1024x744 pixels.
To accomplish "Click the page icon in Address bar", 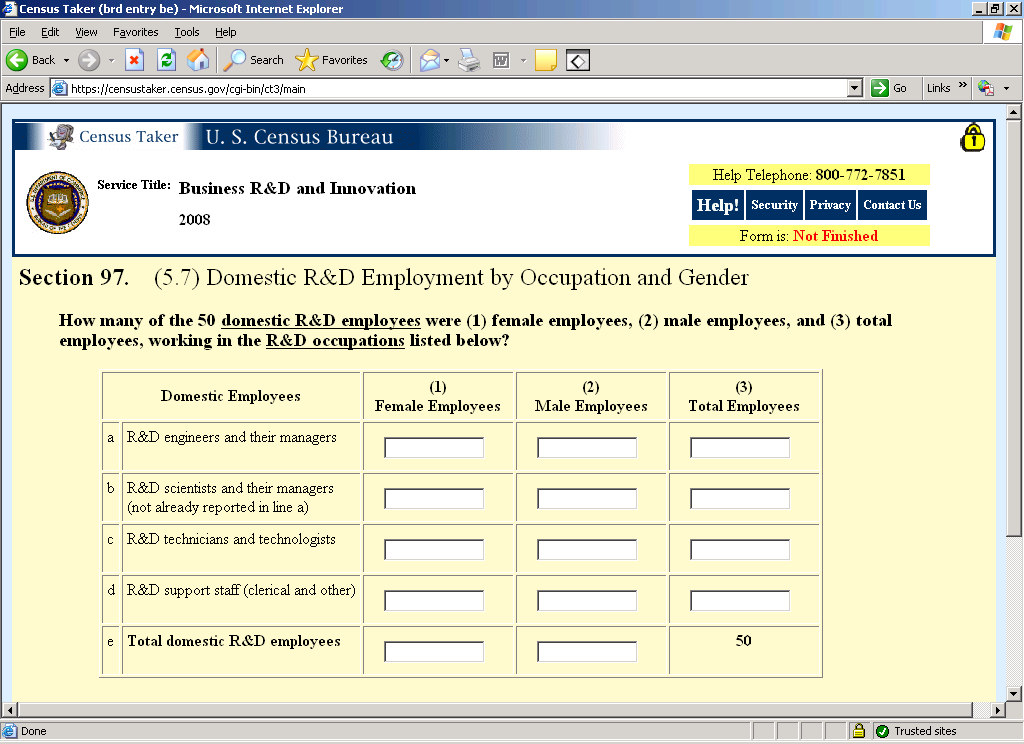I will coord(59,88).
